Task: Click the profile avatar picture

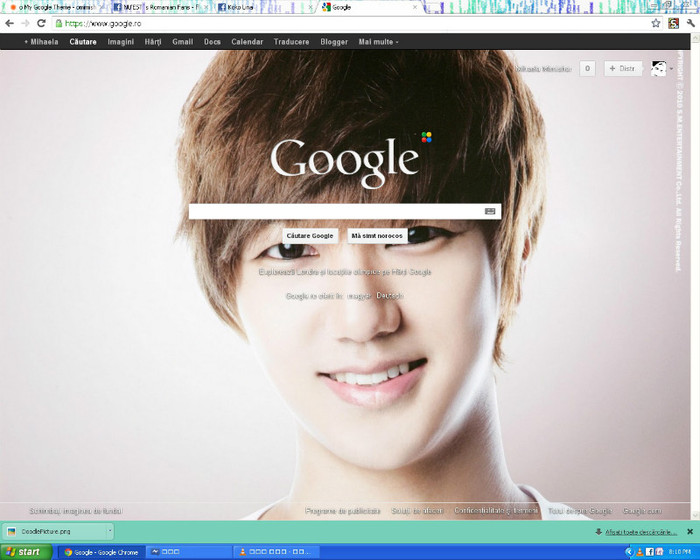Action: tap(659, 68)
